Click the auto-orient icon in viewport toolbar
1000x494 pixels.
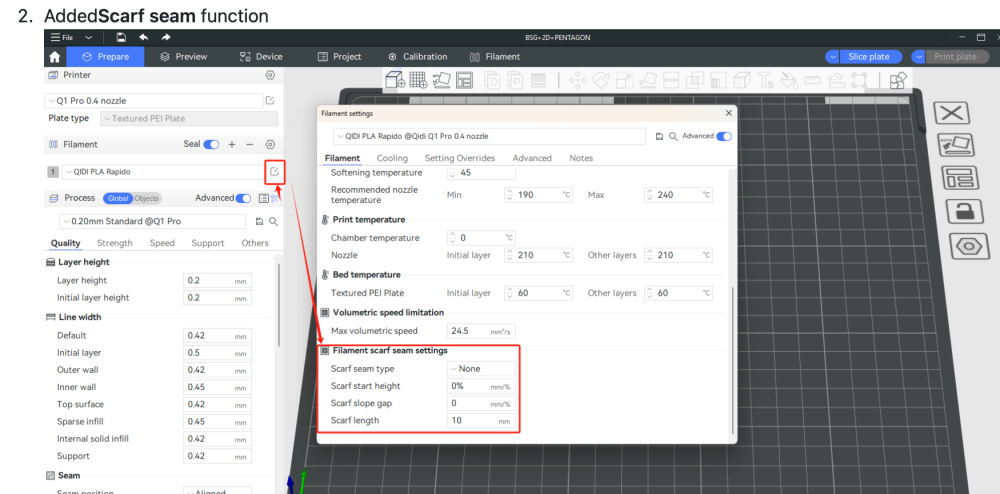pos(441,80)
